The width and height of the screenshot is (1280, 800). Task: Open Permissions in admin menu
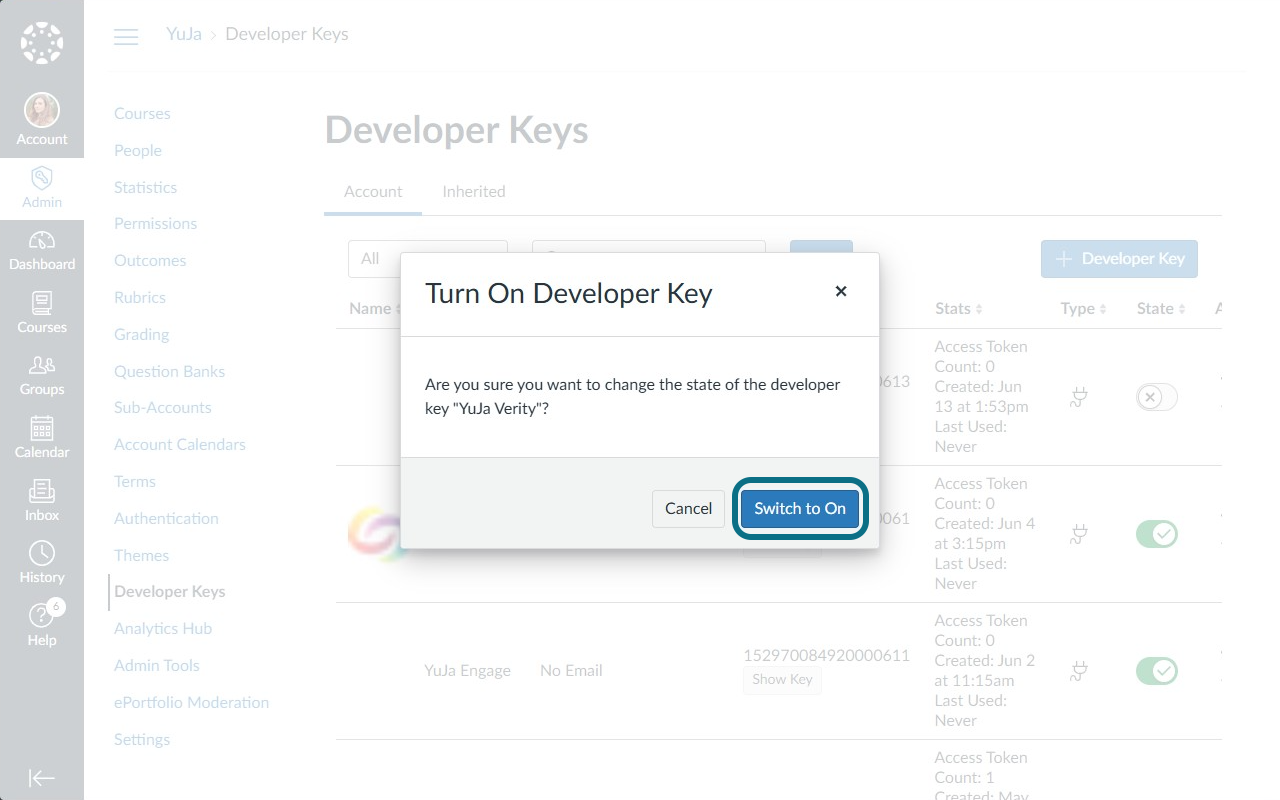[x=155, y=223]
